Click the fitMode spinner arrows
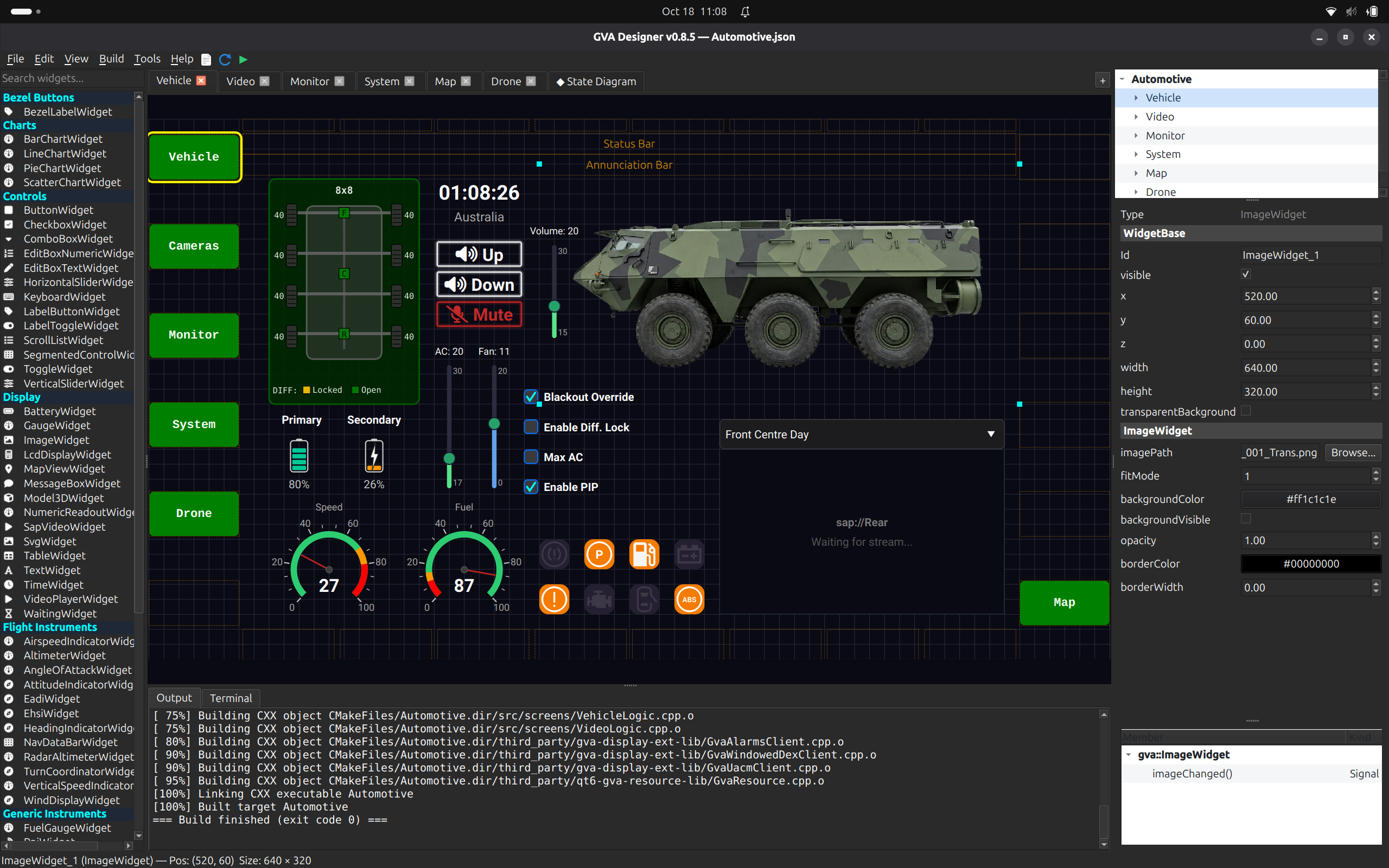 (x=1376, y=476)
